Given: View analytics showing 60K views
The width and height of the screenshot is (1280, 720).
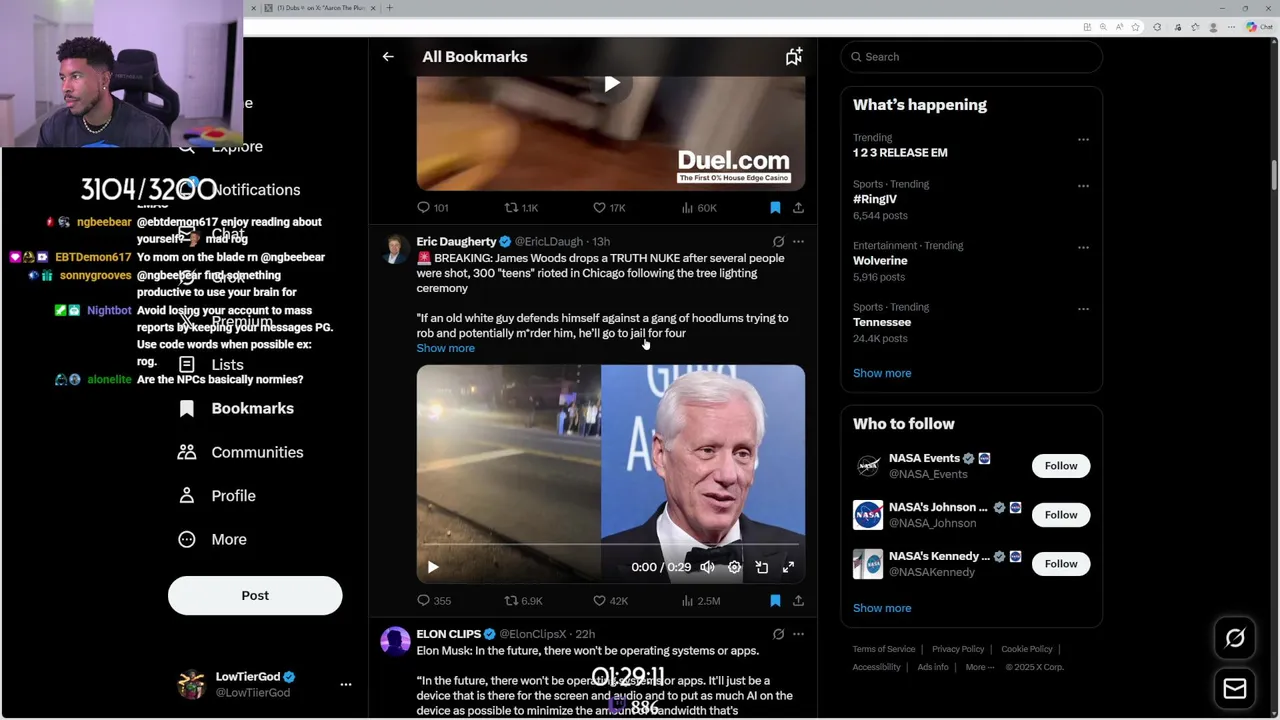Looking at the screenshot, I should click(x=699, y=208).
